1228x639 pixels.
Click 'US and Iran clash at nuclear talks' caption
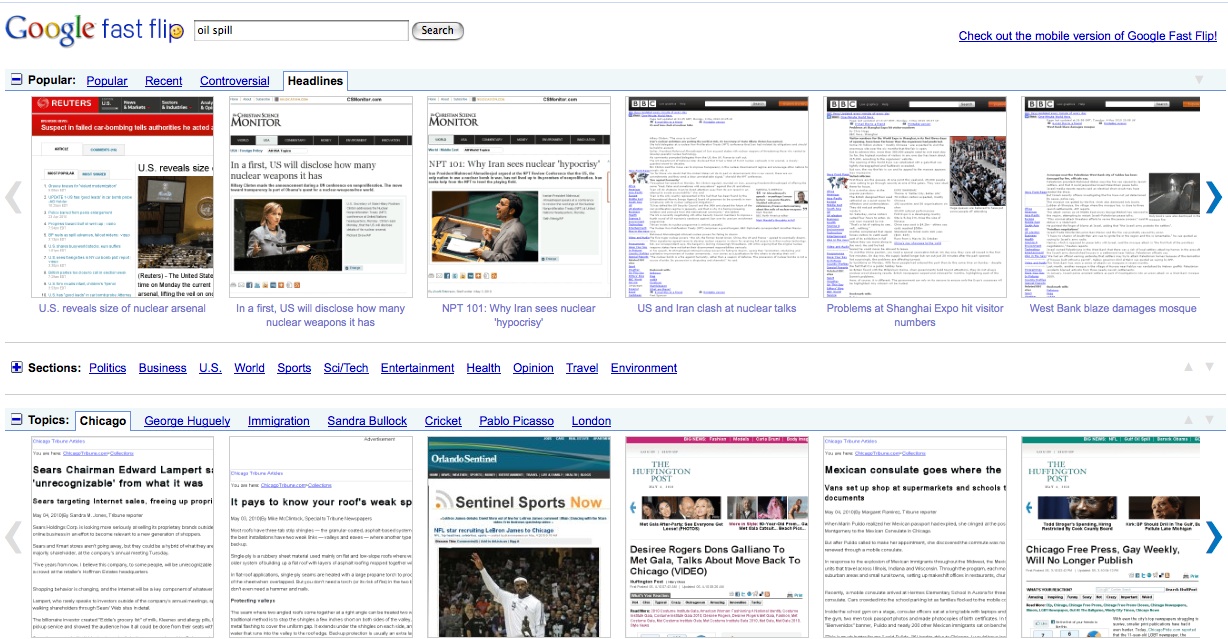click(x=717, y=308)
